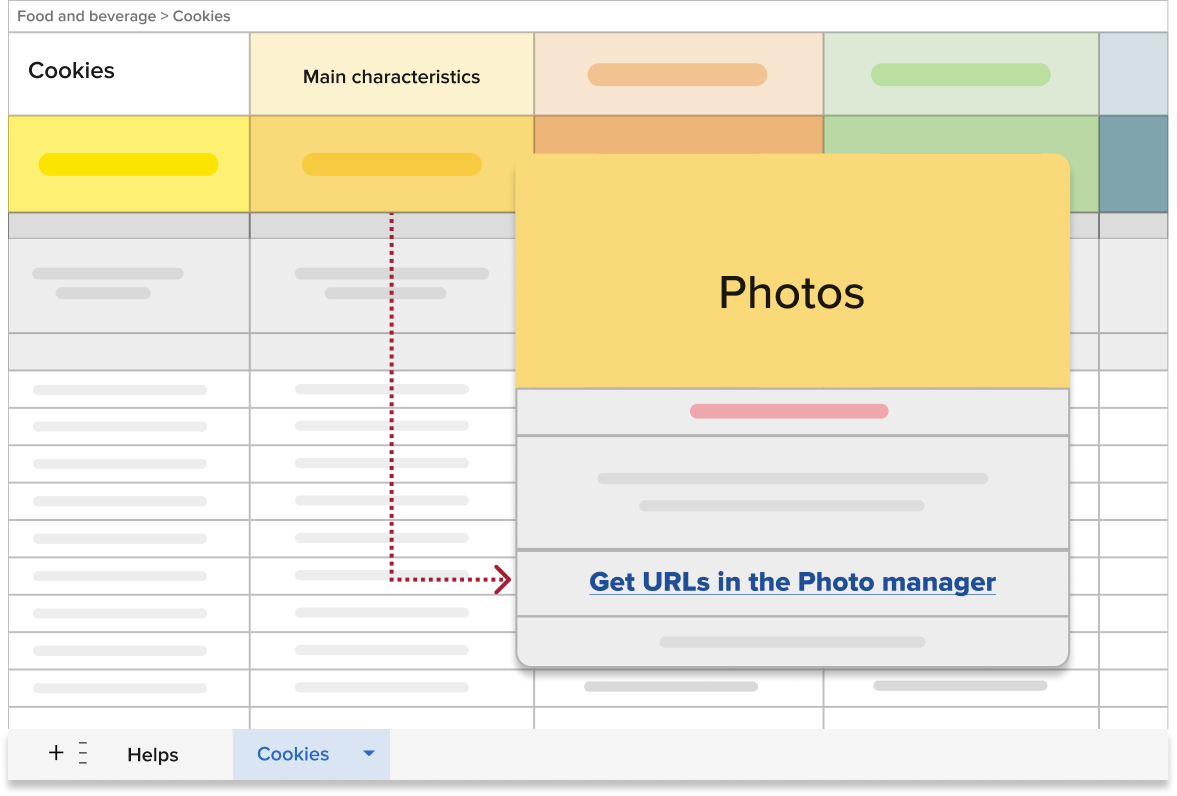The image size is (1177, 796).
Task: Click the bright yellow cell below Cookies
Action: pyautogui.click(x=128, y=164)
